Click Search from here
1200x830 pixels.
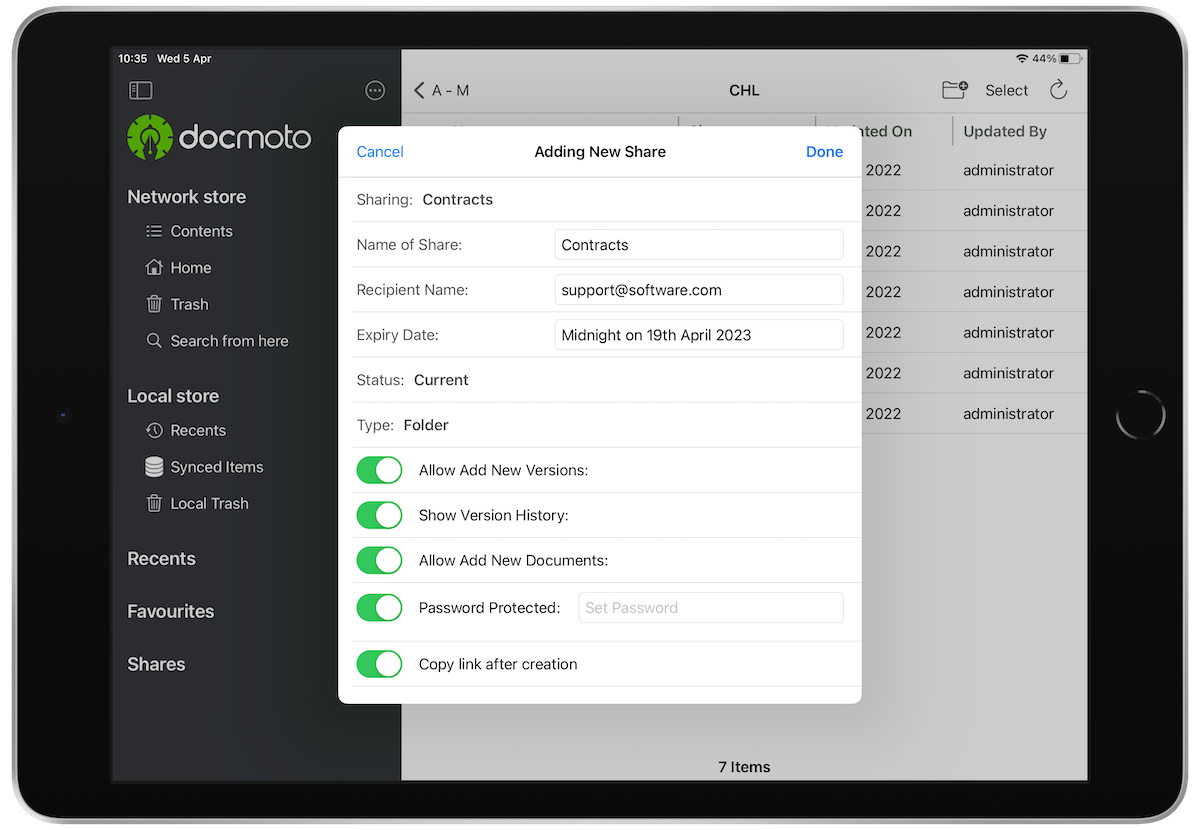pyautogui.click(x=228, y=341)
